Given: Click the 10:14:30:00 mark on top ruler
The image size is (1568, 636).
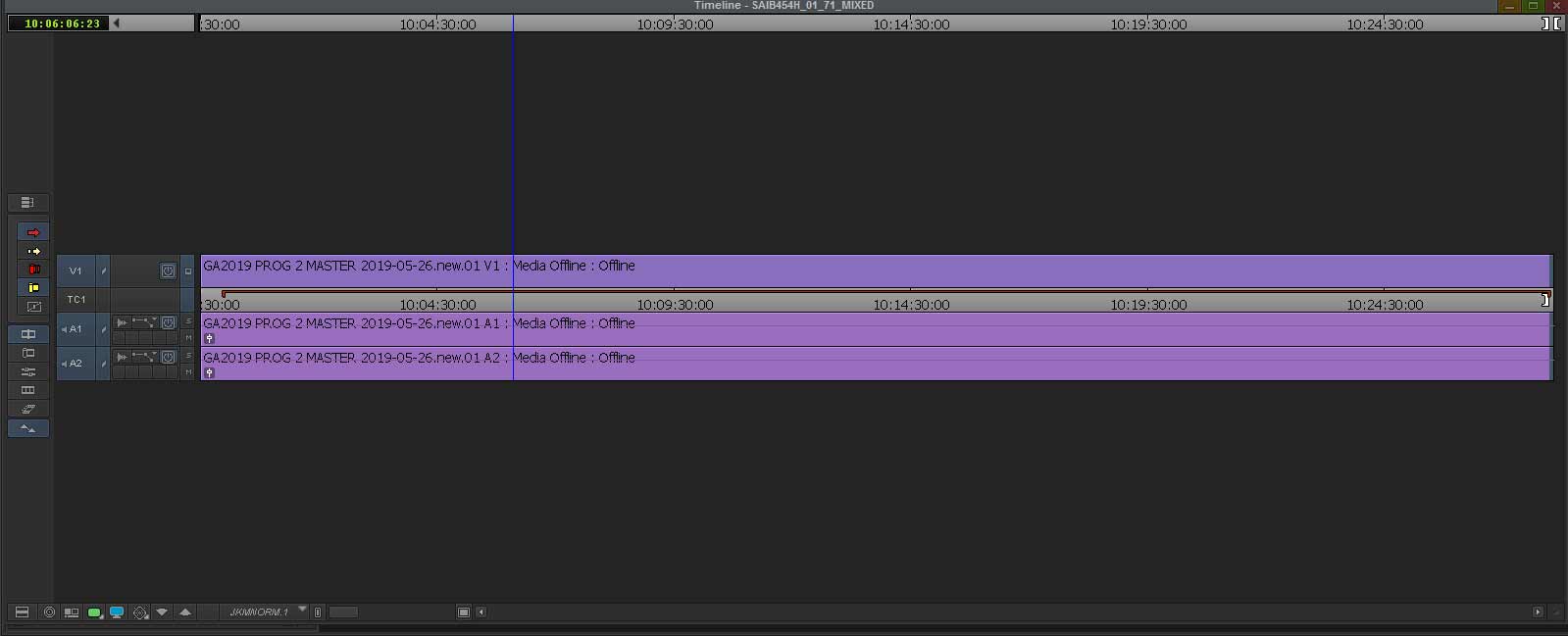Looking at the screenshot, I should tap(911, 24).
